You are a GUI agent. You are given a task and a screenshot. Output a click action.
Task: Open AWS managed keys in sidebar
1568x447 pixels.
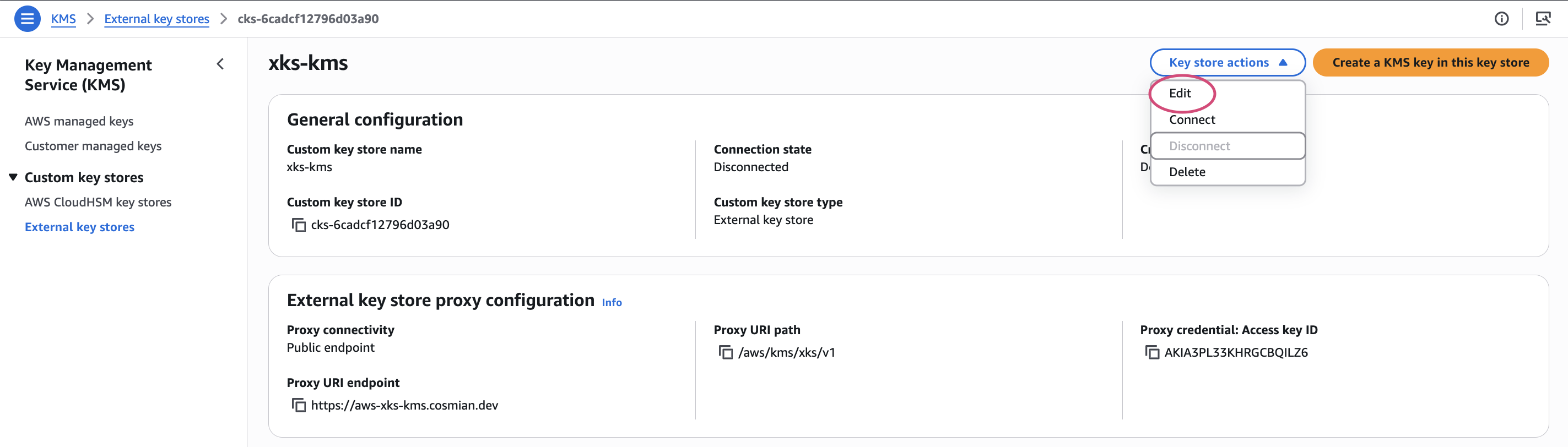[x=79, y=121]
